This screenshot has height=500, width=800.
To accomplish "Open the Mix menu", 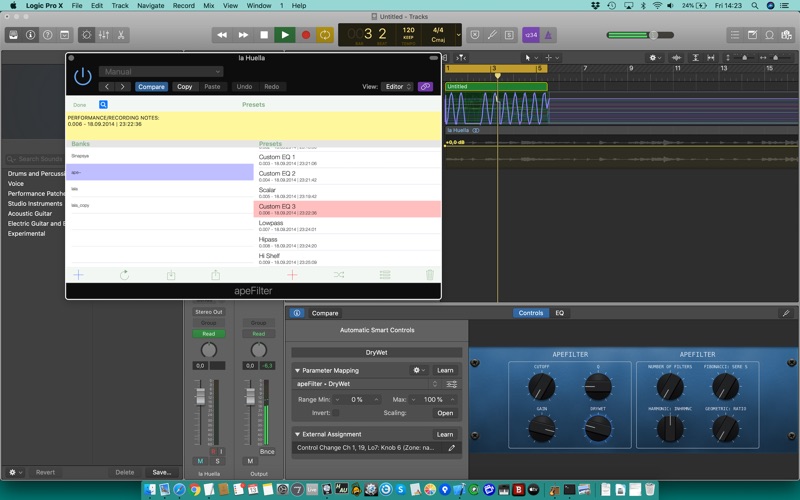I will pos(209,6).
